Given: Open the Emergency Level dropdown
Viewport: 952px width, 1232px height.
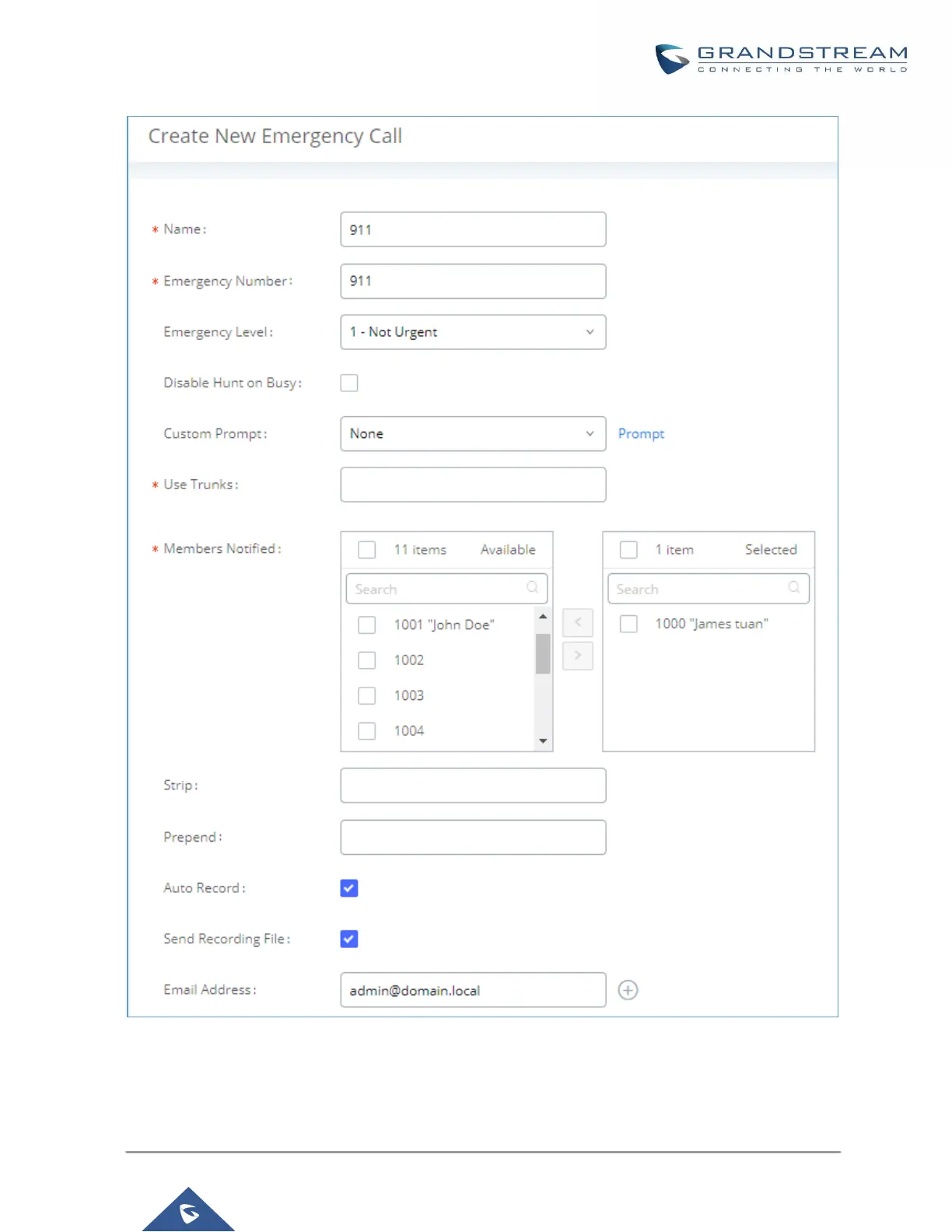Looking at the screenshot, I should (x=473, y=332).
